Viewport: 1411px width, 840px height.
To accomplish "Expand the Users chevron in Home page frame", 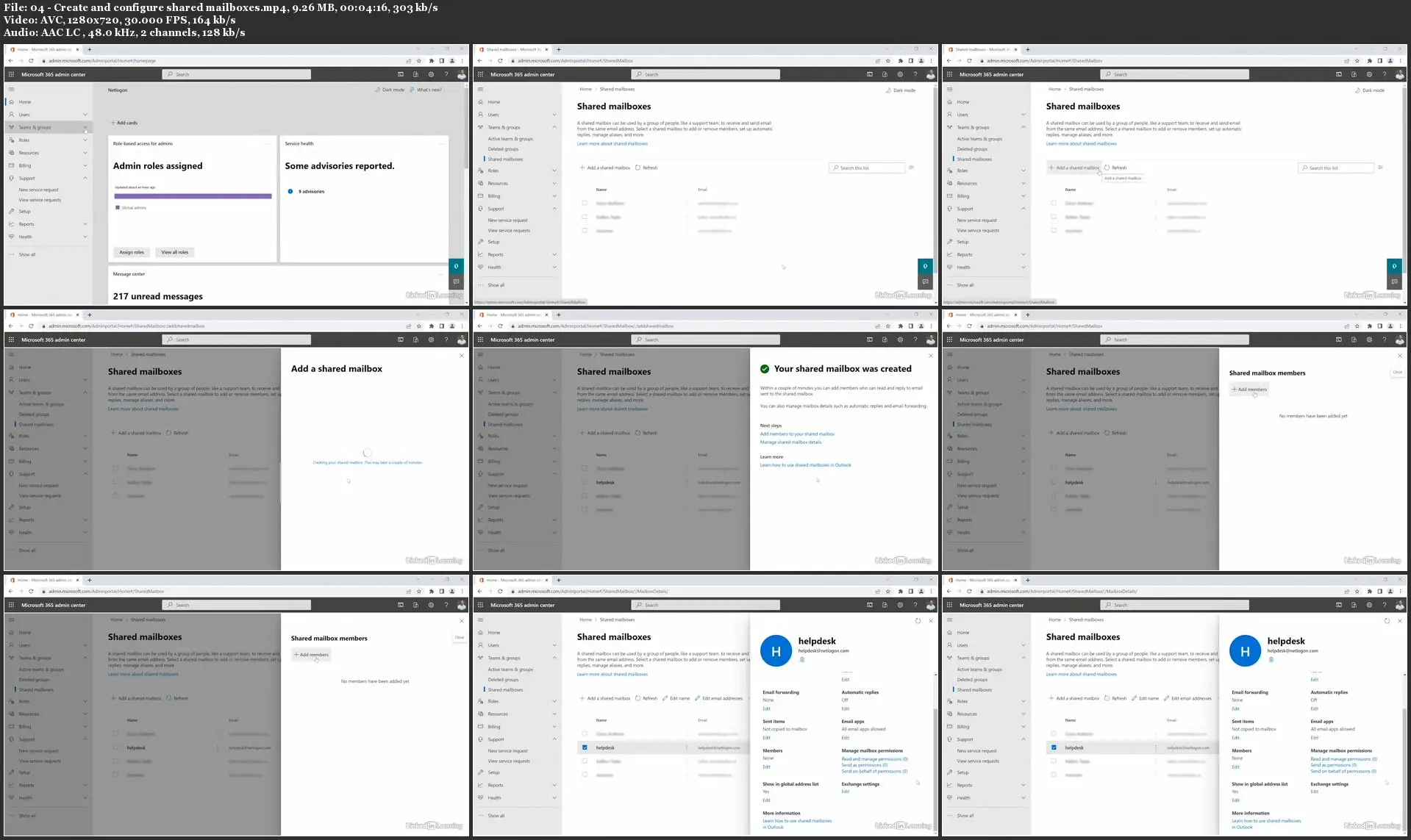I will point(85,115).
